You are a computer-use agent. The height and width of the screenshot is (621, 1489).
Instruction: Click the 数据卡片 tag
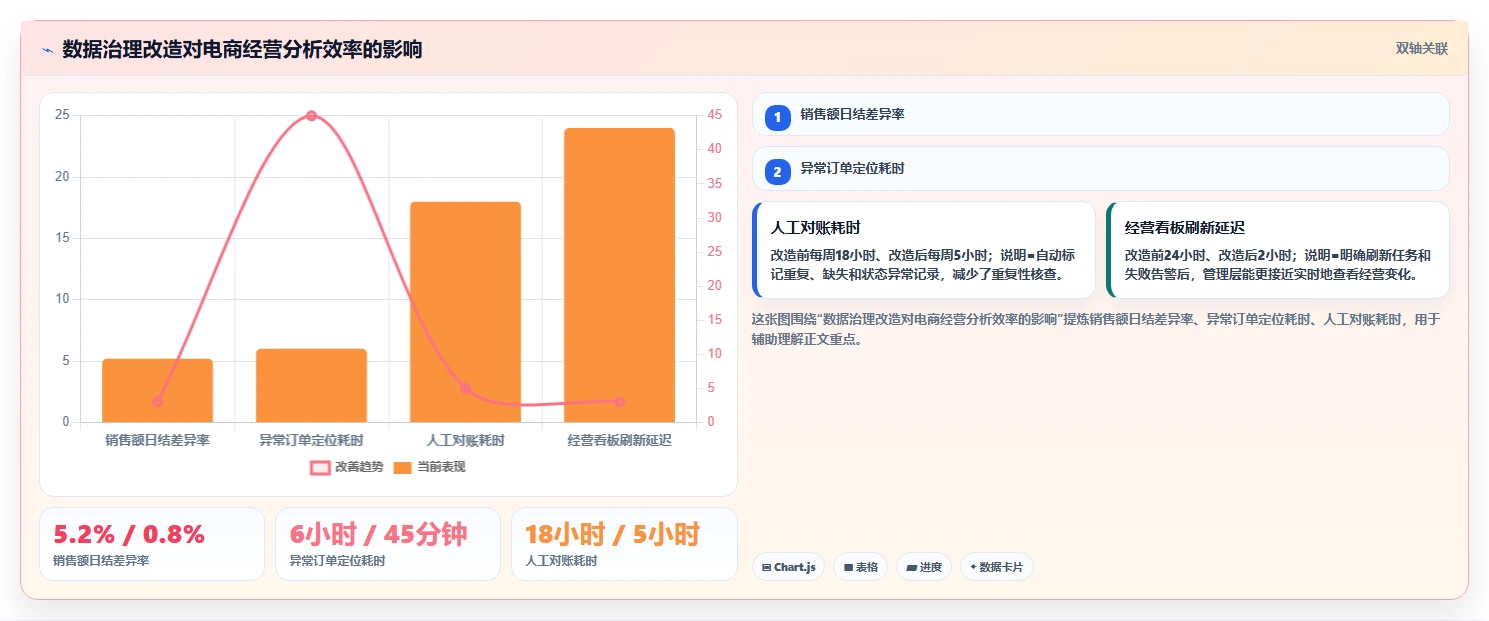click(996, 567)
